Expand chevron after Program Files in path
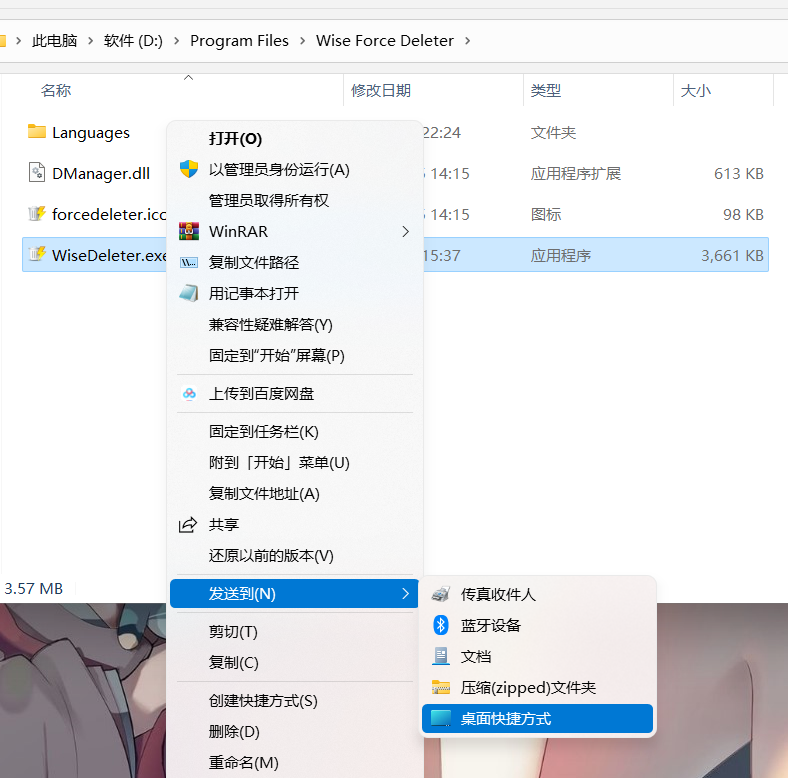This screenshot has height=778, width=788. tap(302, 41)
